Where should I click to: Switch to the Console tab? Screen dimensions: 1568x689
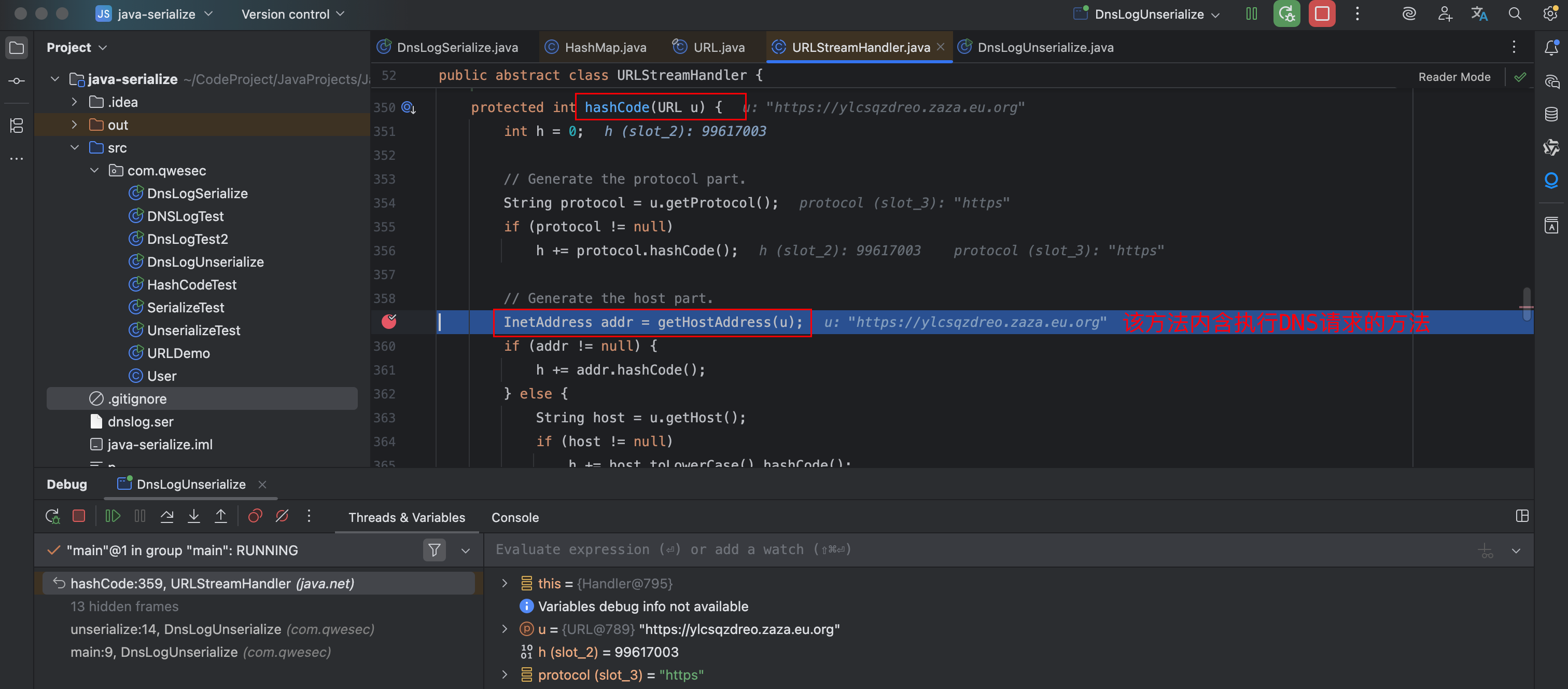pos(514,517)
